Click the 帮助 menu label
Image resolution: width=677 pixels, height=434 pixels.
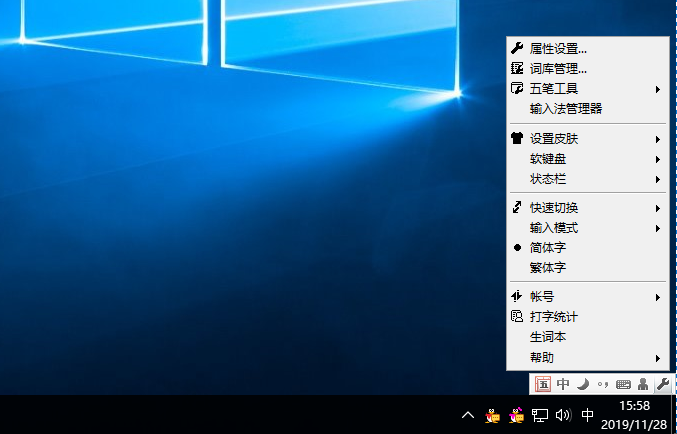542,358
